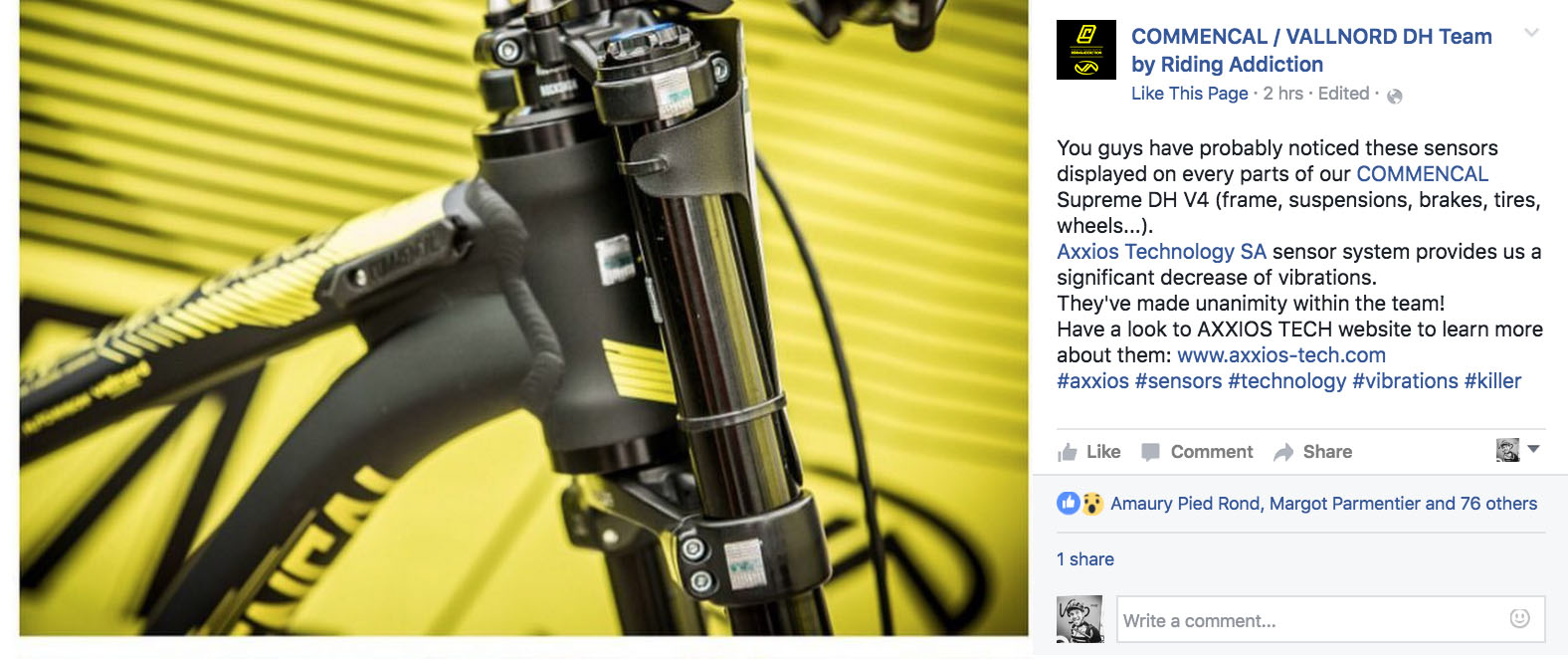
Task: Click the blue like reaction icon
Action: [x=1068, y=503]
